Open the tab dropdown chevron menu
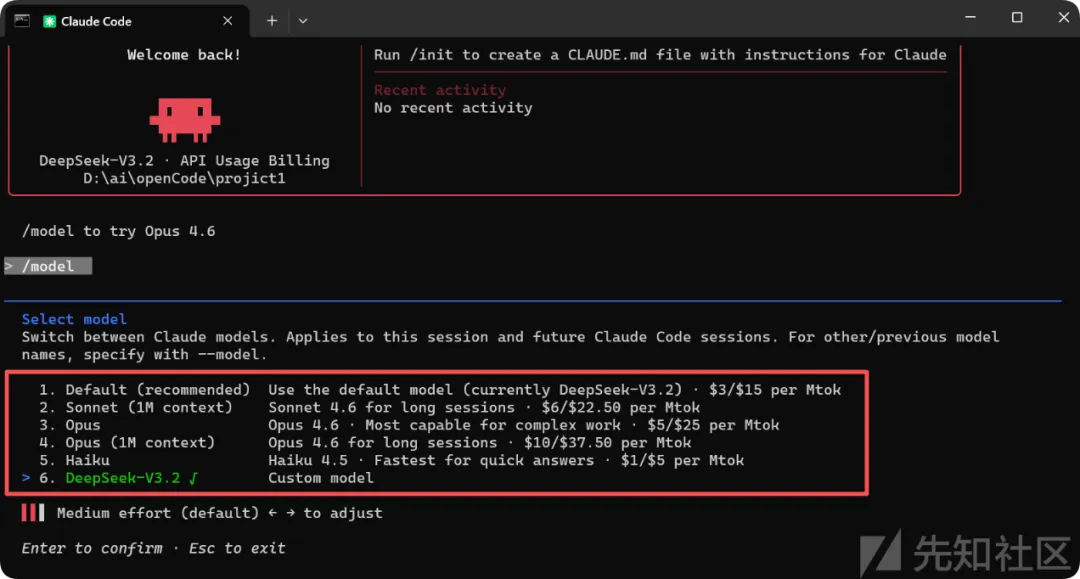 click(303, 21)
